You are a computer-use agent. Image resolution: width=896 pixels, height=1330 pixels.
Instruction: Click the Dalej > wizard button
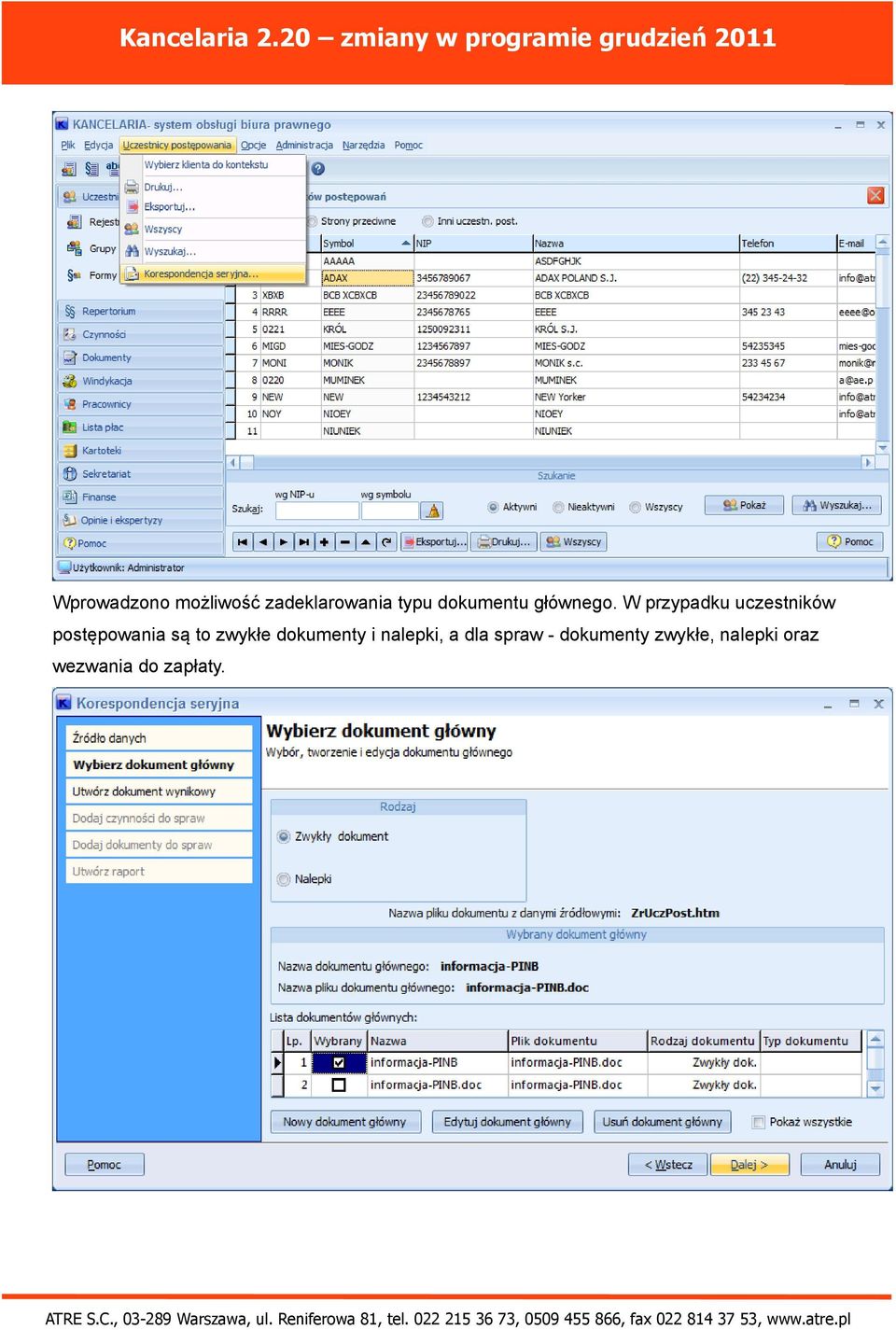[749, 1165]
